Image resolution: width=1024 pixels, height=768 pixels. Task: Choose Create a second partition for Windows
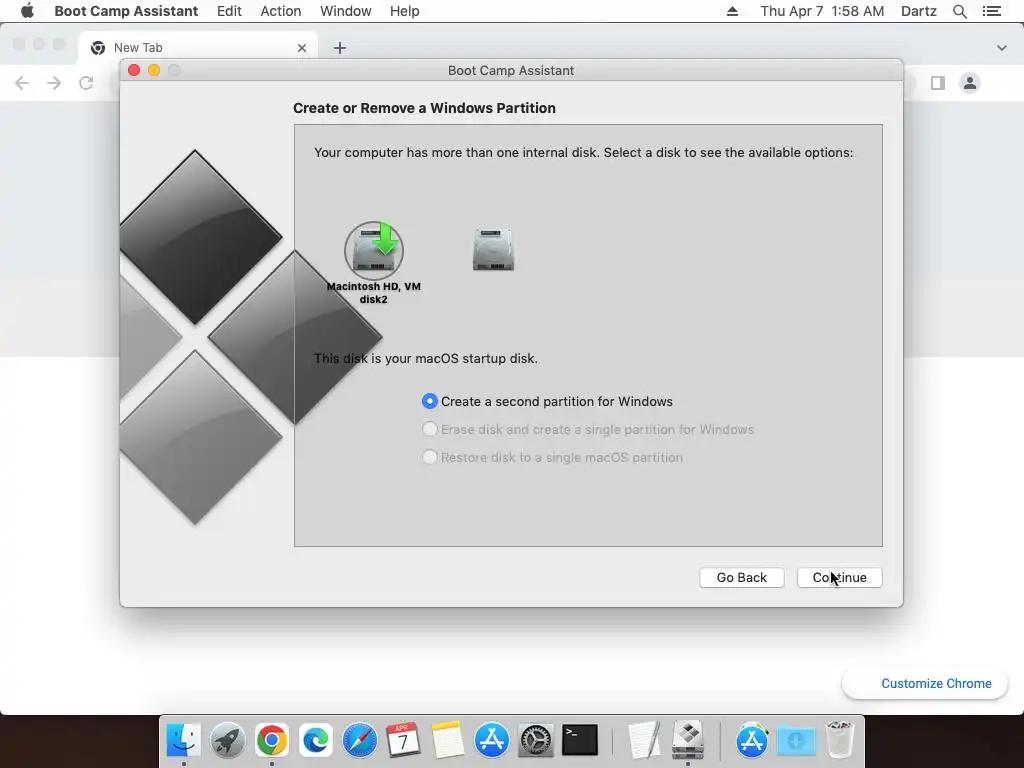[547, 401]
